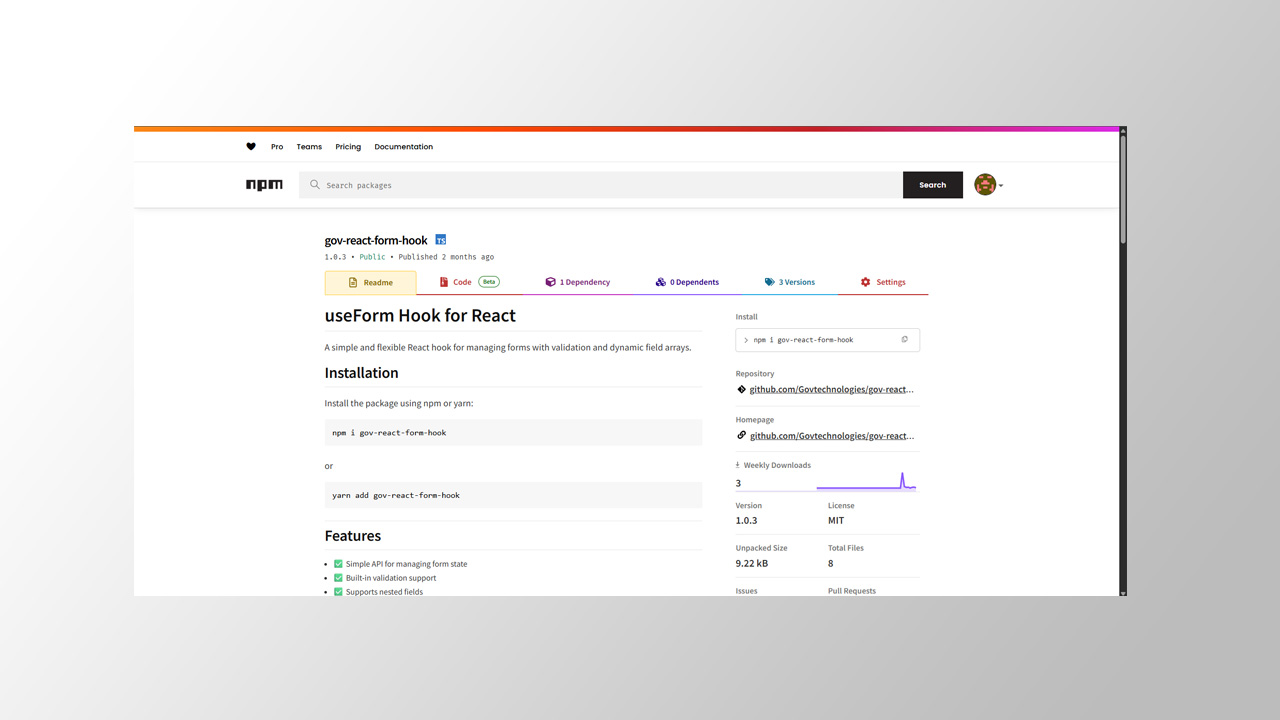Open the GitHub repository link
1280x720 pixels.
[832, 390]
